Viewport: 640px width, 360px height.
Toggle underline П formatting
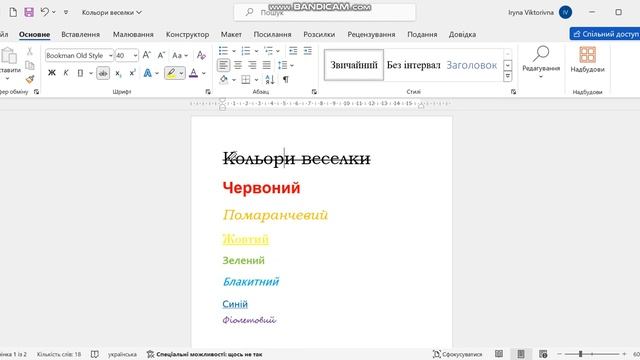[80, 73]
